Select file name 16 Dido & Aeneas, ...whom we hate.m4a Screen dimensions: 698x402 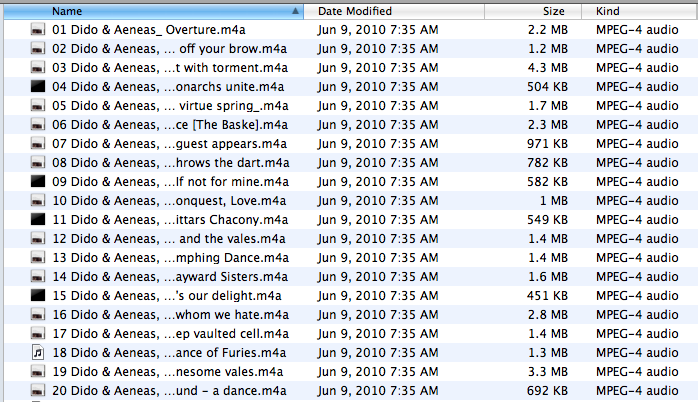(x=170, y=314)
